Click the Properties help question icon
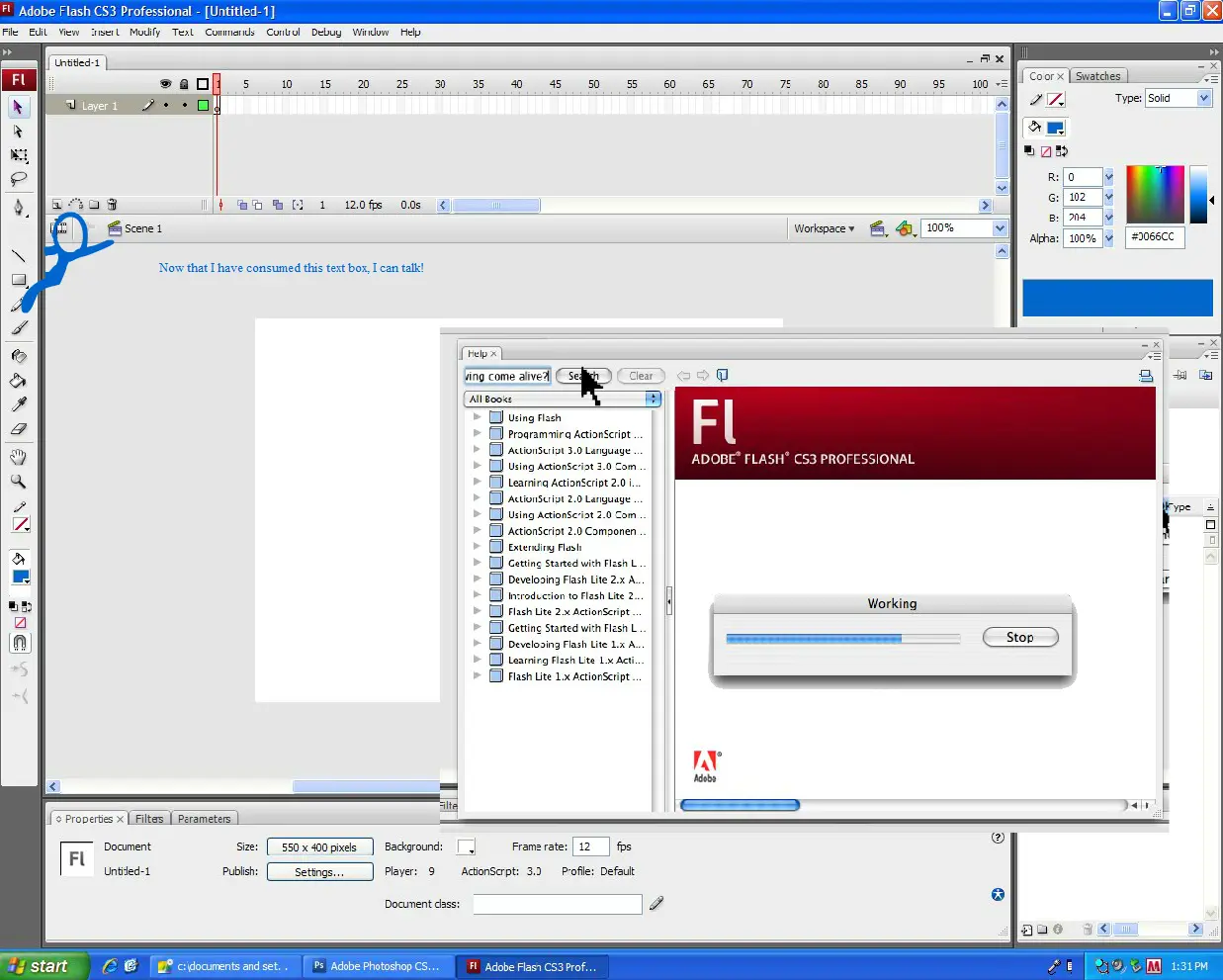This screenshot has width=1223, height=980. (998, 838)
